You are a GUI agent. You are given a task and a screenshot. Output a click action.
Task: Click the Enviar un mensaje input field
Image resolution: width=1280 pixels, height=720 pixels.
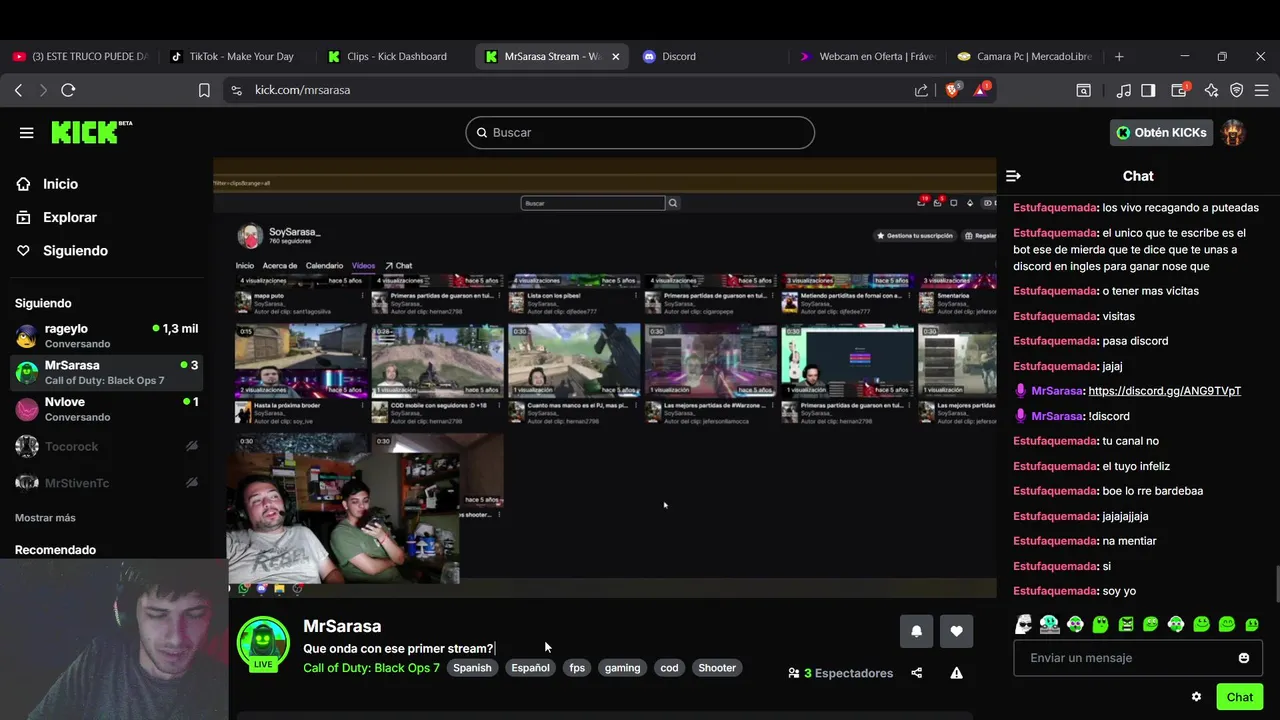click(1138, 658)
